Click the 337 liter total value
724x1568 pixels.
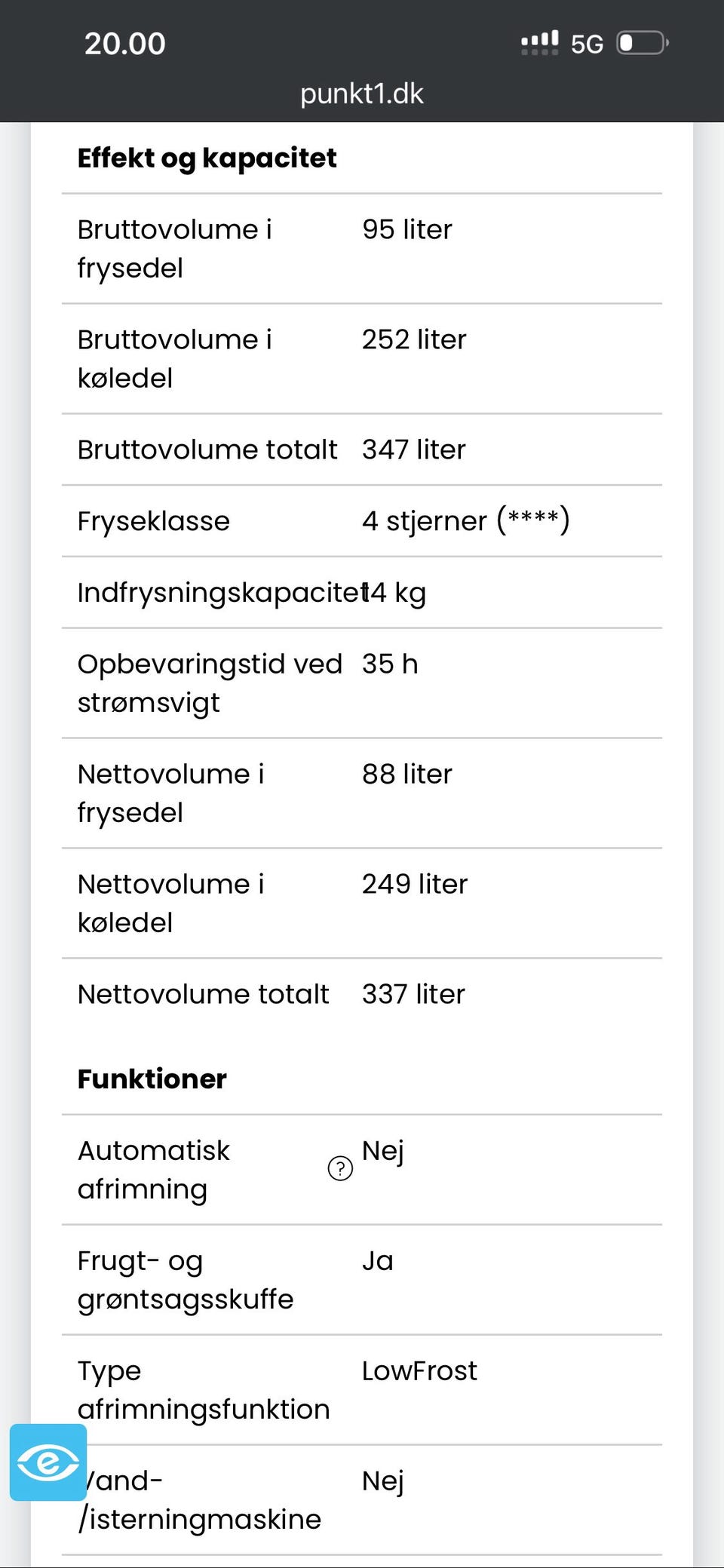click(413, 994)
